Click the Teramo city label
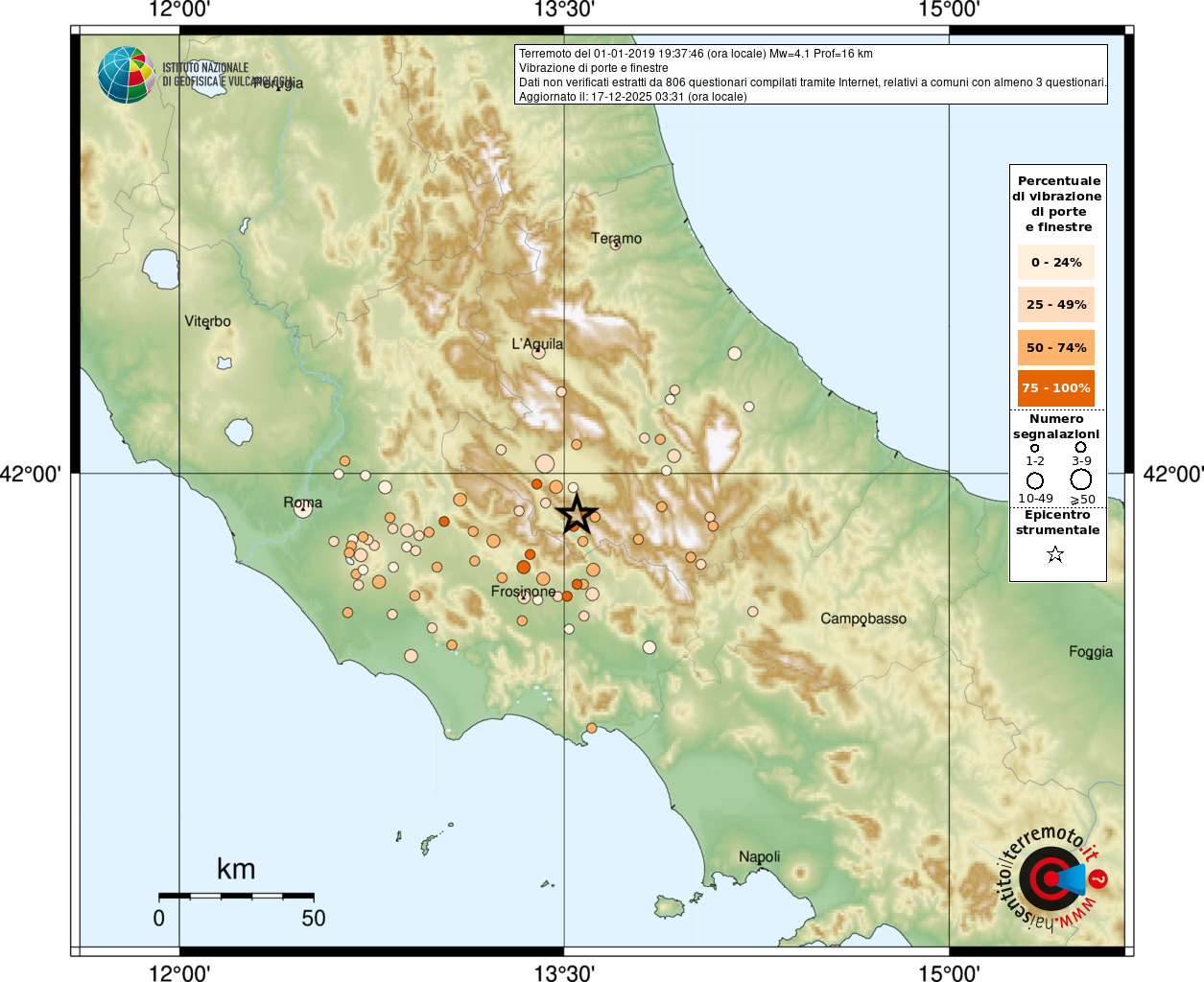Viewport: 1204px width, 982px height. coord(616,238)
